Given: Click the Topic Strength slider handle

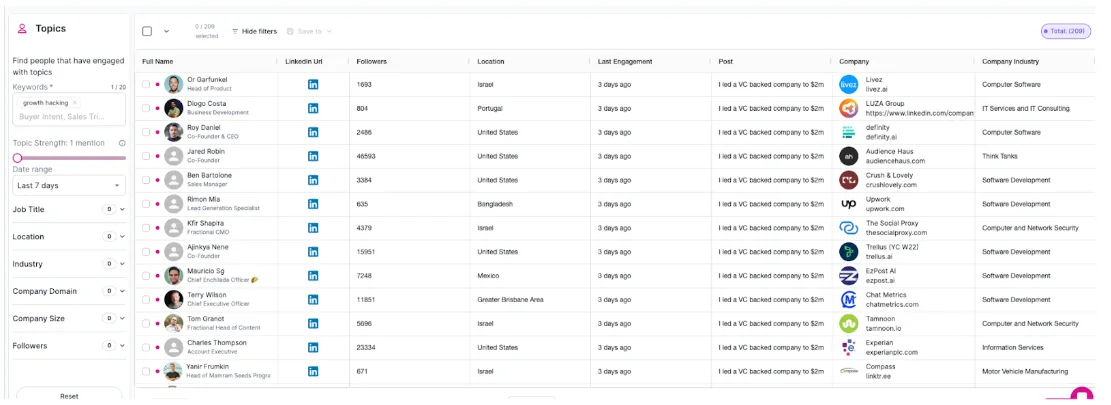Looking at the screenshot, I should pyautogui.click(x=17, y=158).
